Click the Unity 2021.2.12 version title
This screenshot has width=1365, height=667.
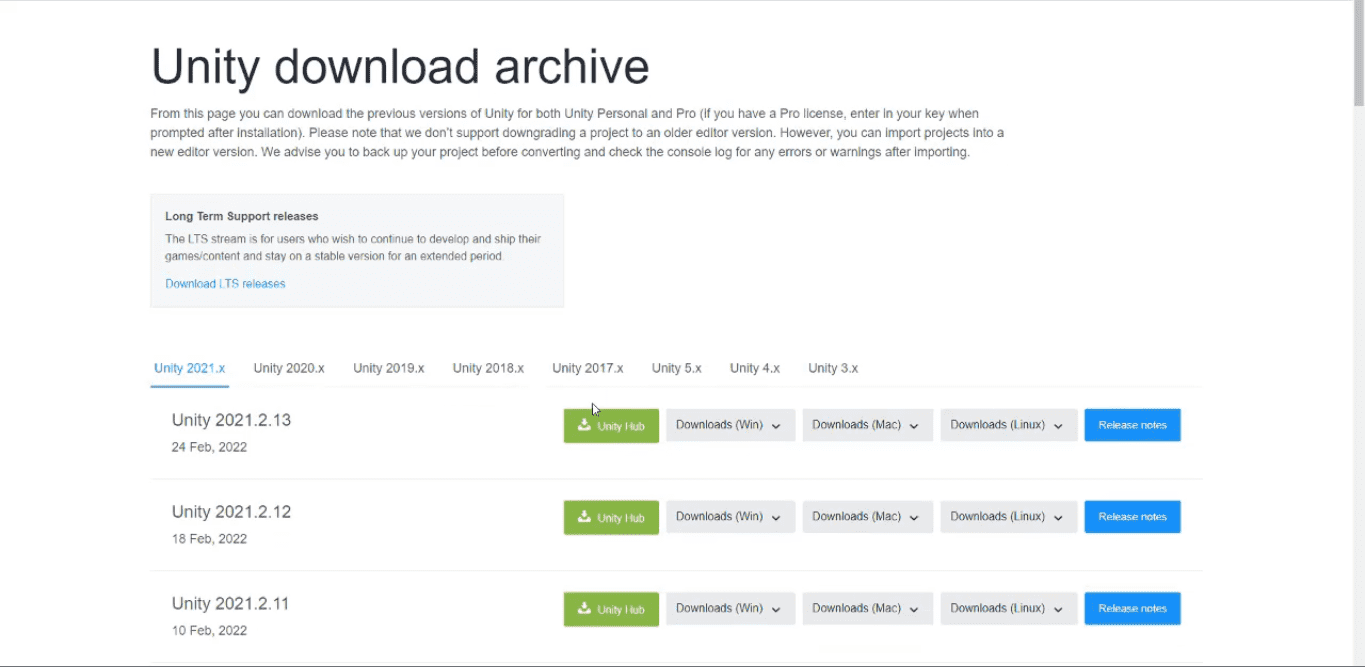coord(231,512)
